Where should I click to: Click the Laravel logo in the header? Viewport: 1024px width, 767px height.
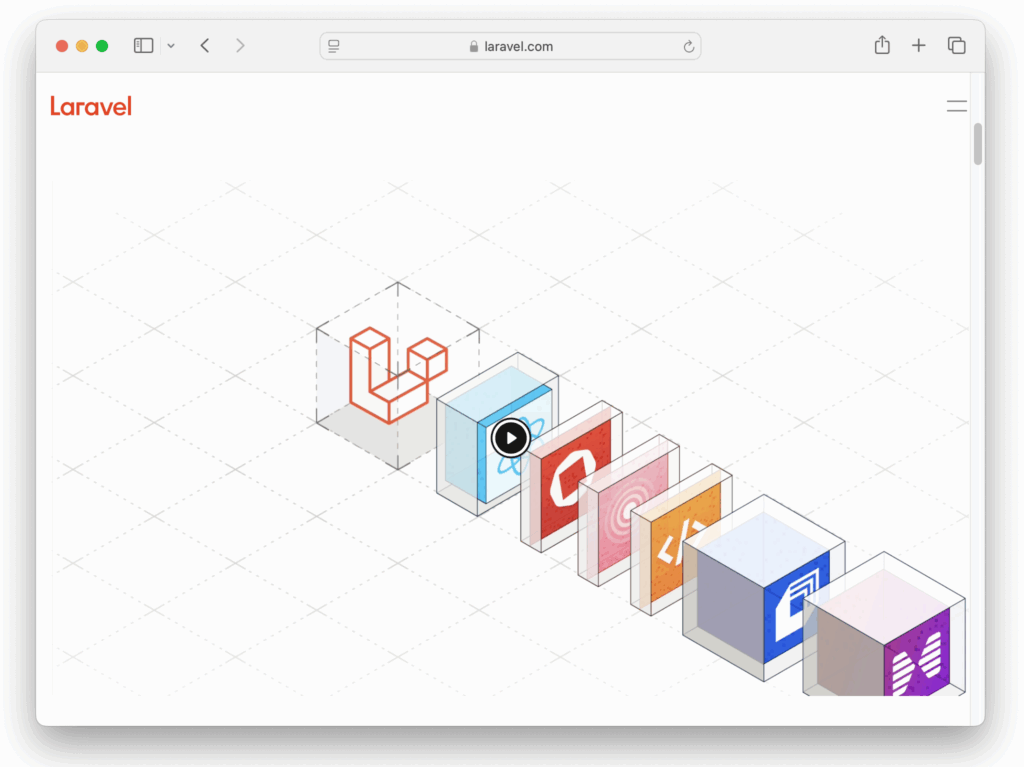(91, 106)
